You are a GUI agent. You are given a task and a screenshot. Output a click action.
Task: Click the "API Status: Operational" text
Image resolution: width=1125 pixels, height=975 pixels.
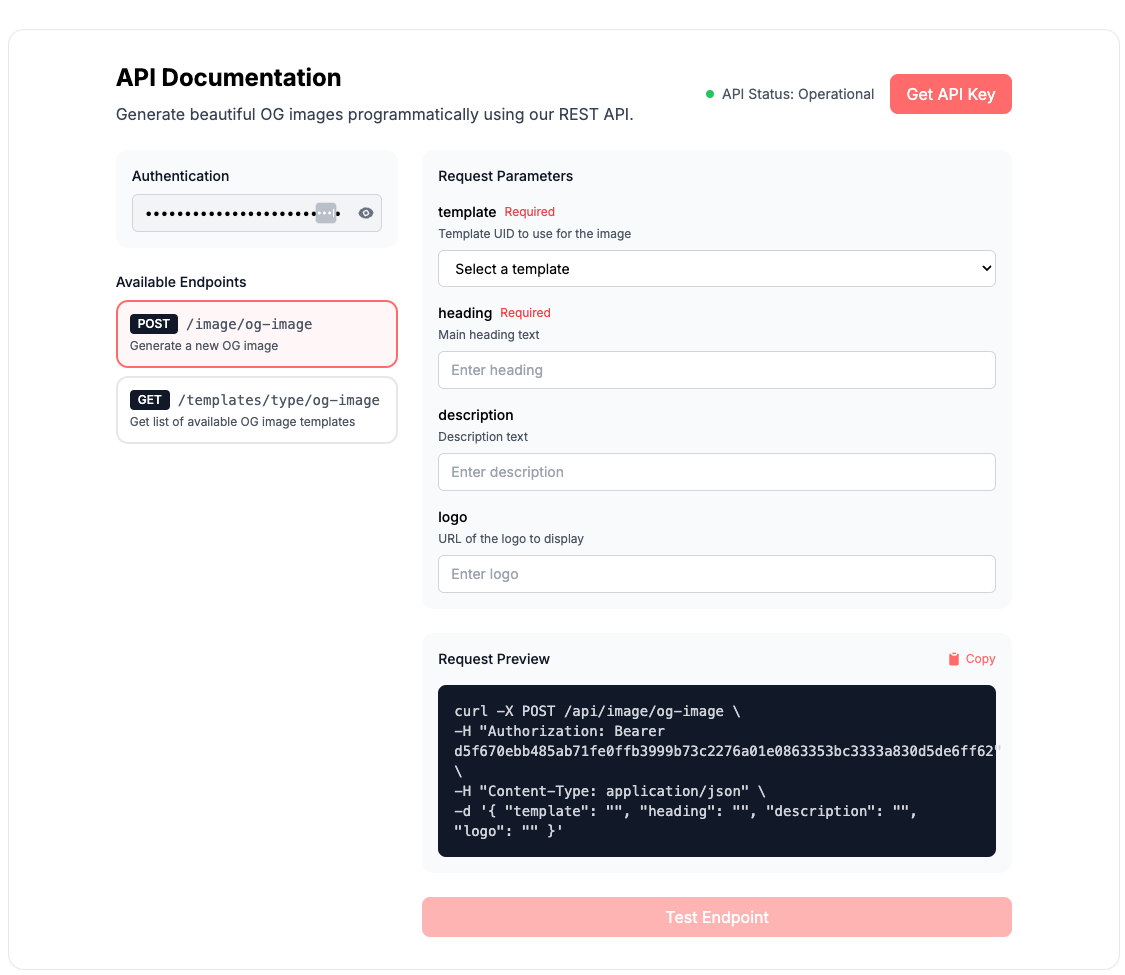click(798, 94)
